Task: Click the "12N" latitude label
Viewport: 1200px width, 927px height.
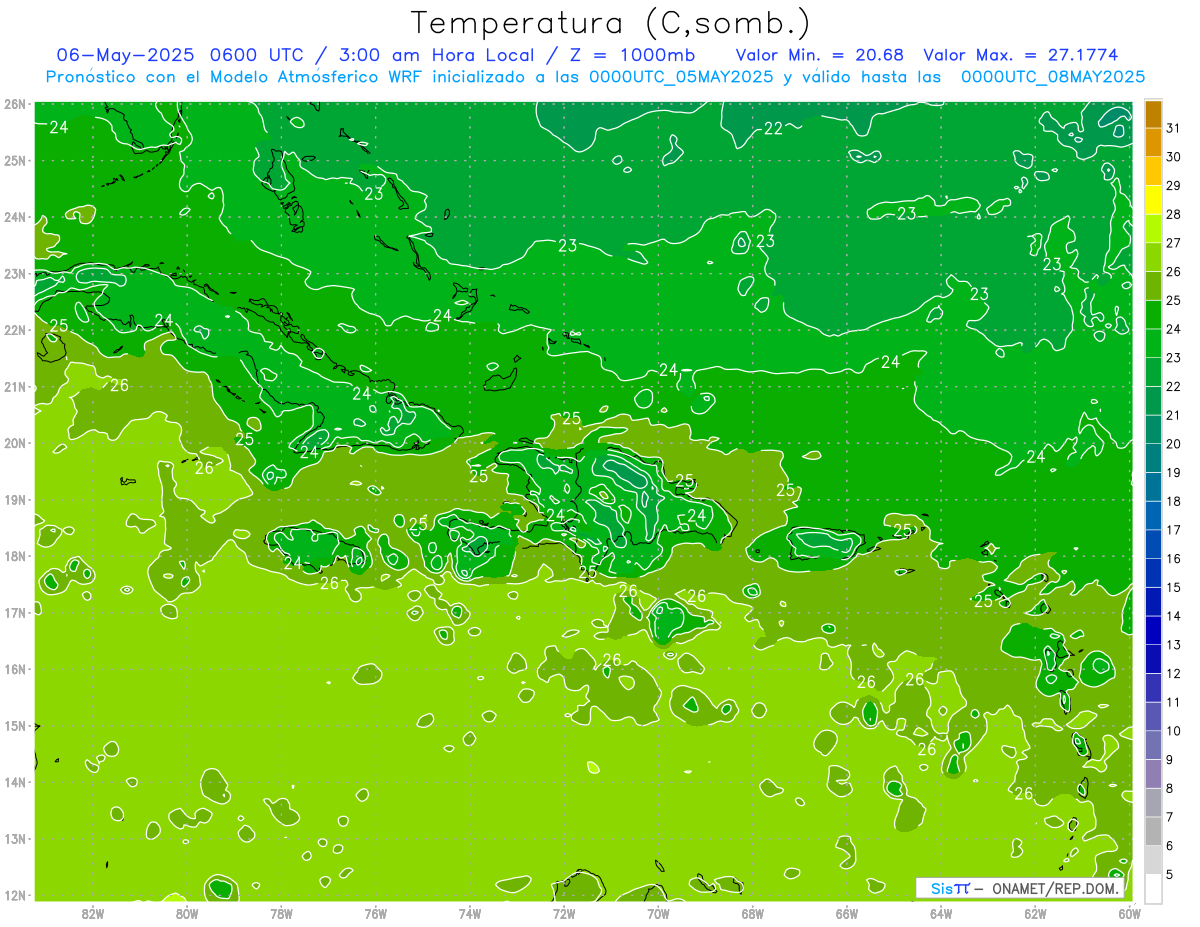Action: pyautogui.click(x=15, y=895)
